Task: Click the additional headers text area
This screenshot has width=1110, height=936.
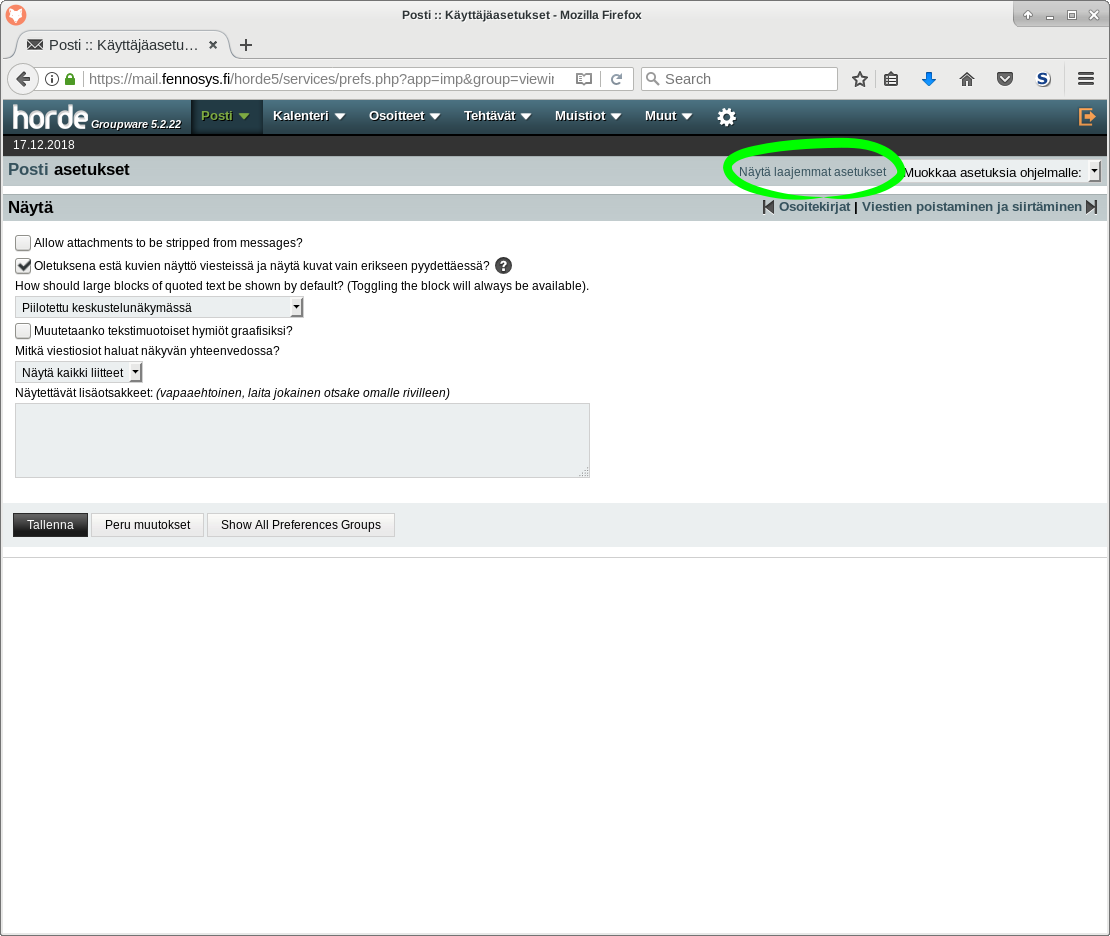Action: 302,440
